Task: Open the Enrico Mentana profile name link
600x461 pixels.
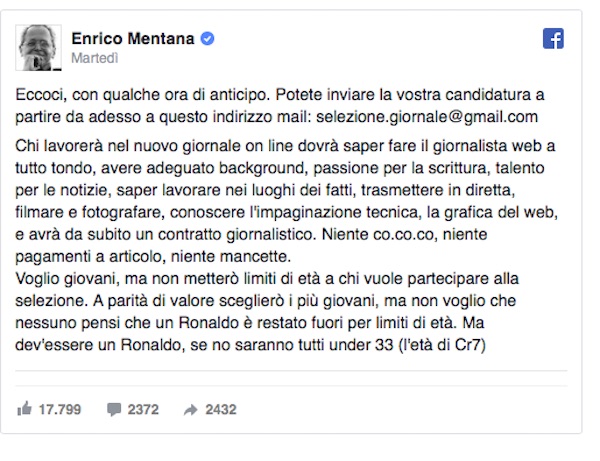Action: 134,39
